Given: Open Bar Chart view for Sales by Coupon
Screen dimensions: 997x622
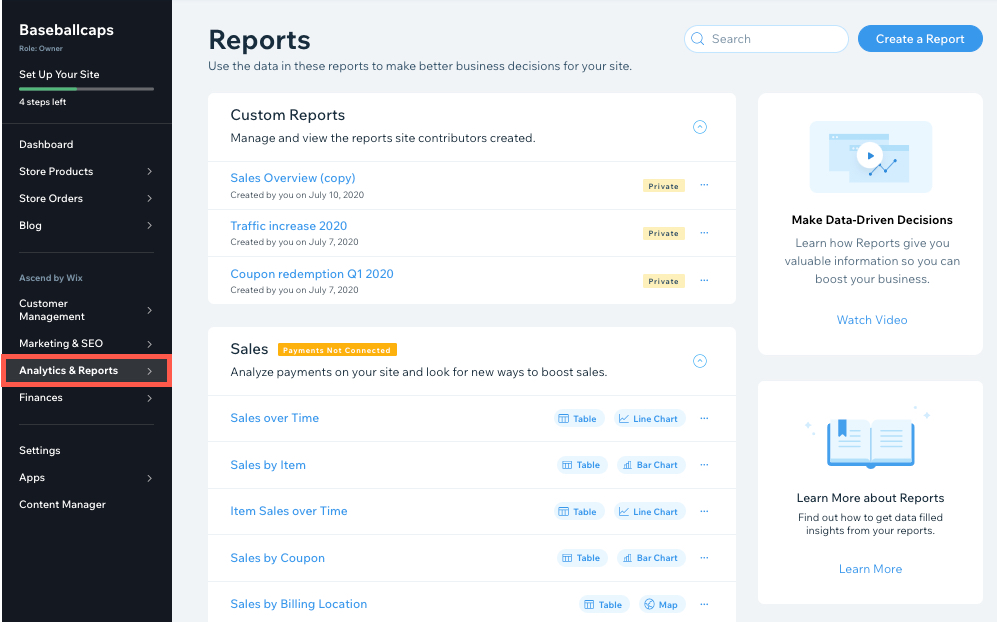Looking at the screenshot, I should pyautogui.click(x=650, y=557).
